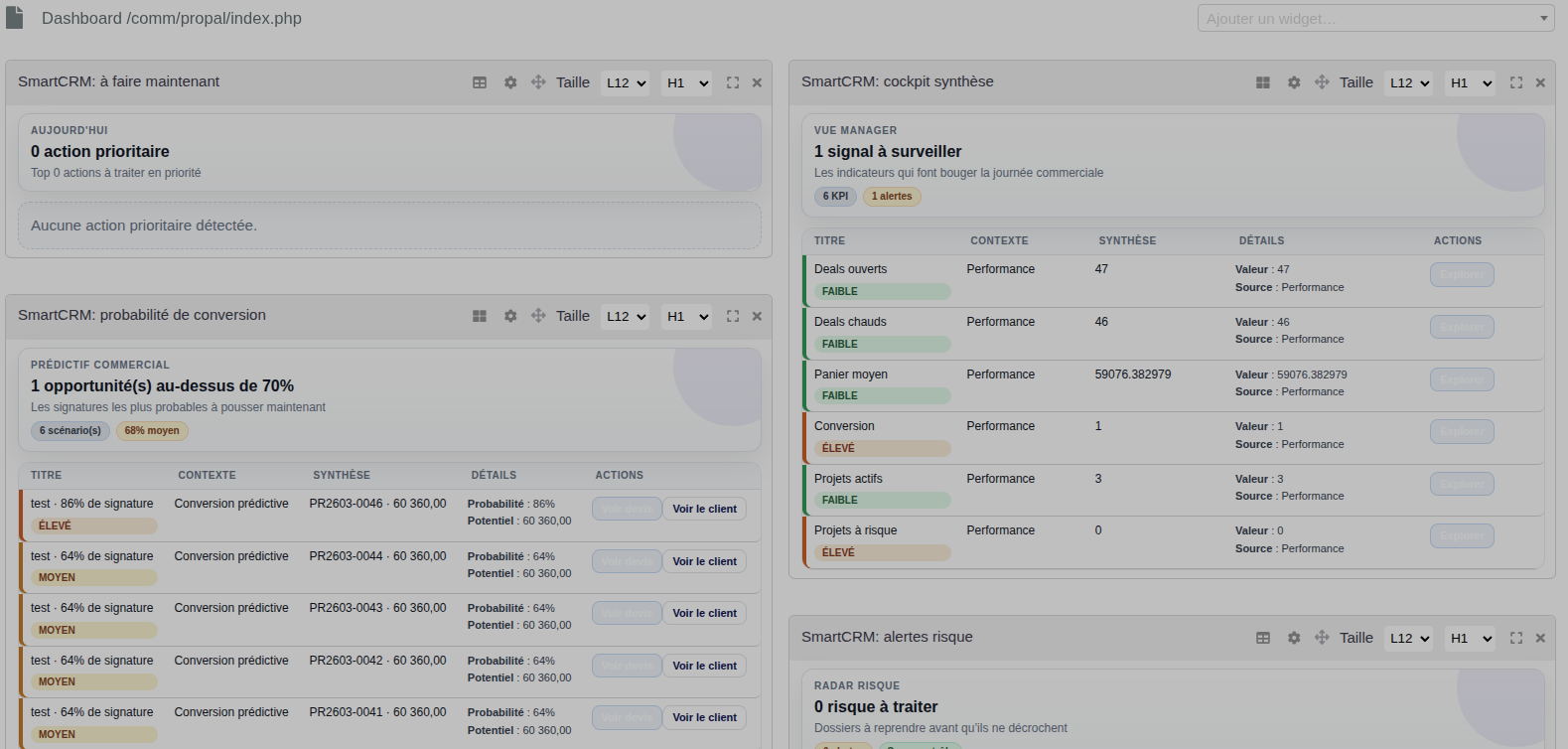Click 'Voir devis' for PR2603-0046
1568x749 pixels.
click(x=627, y=509)
